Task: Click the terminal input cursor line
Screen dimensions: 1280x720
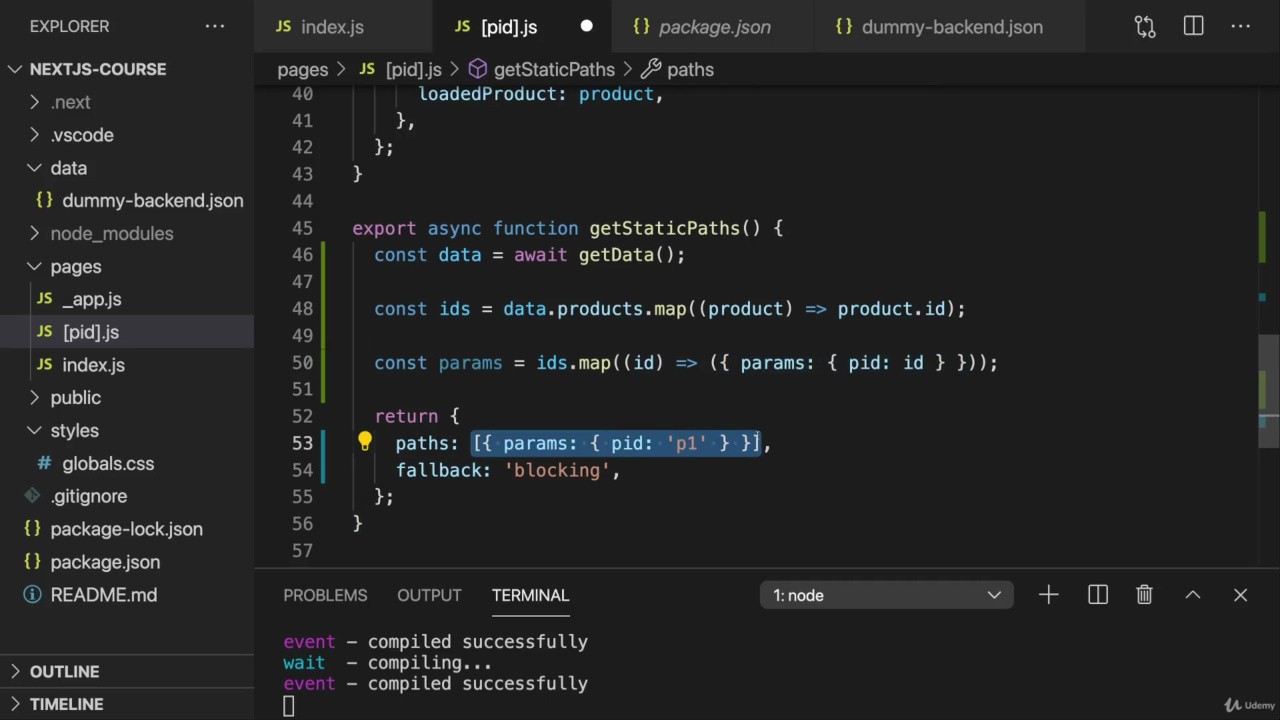Action: (288, 706)
